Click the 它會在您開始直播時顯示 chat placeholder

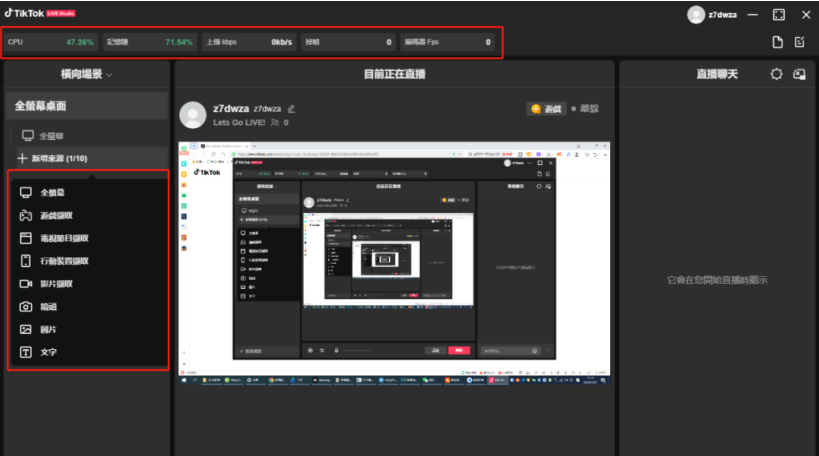click(x=717, y=280)
